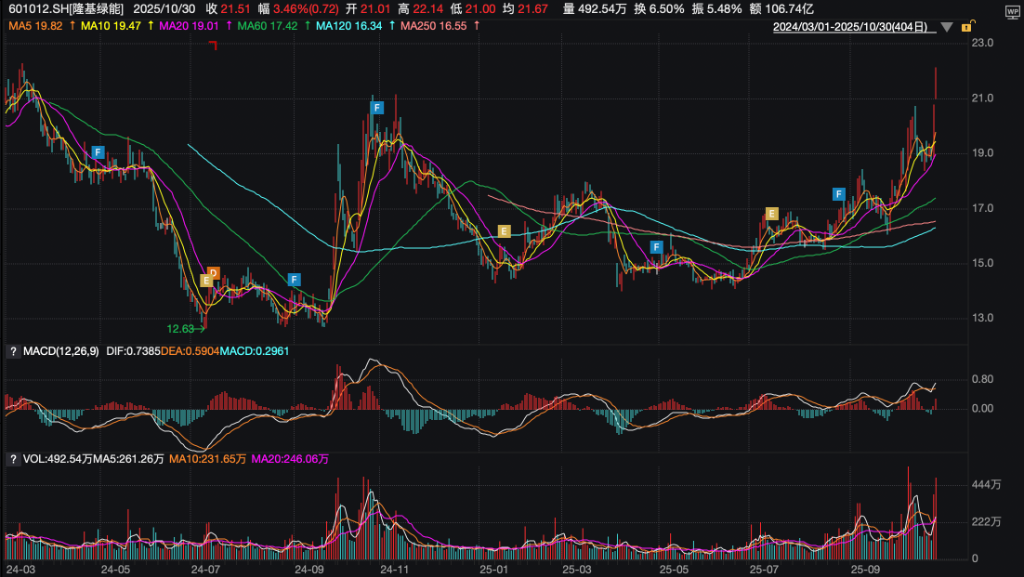Click the closing price 收 21.51
This screenshot has width=1024, height=577.
(228, 9)
